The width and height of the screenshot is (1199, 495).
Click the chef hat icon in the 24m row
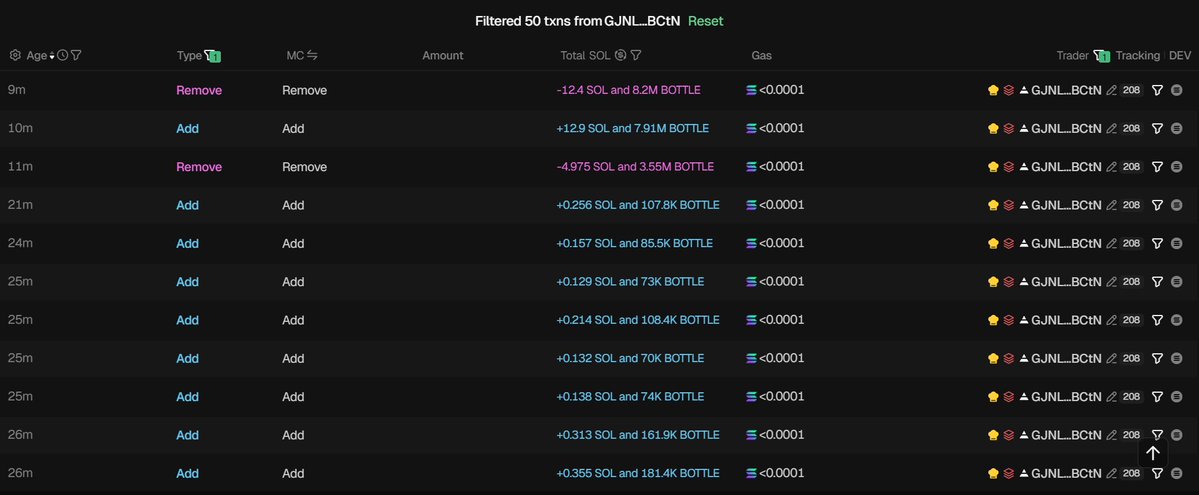(x=993, y=243)
